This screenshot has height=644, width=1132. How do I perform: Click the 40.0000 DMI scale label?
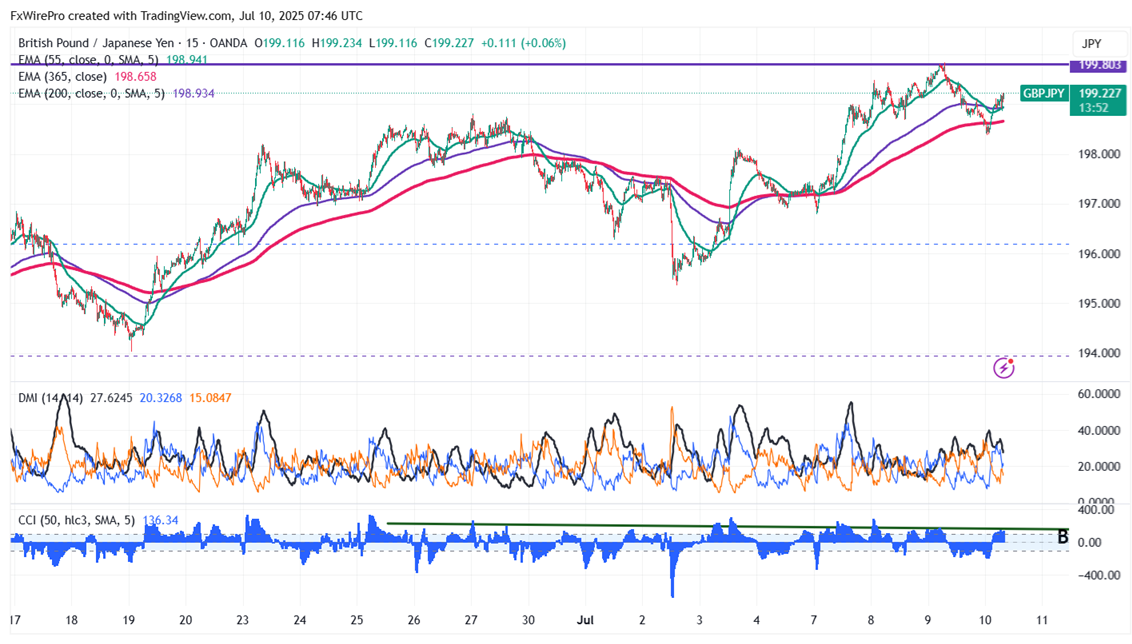1097,430
